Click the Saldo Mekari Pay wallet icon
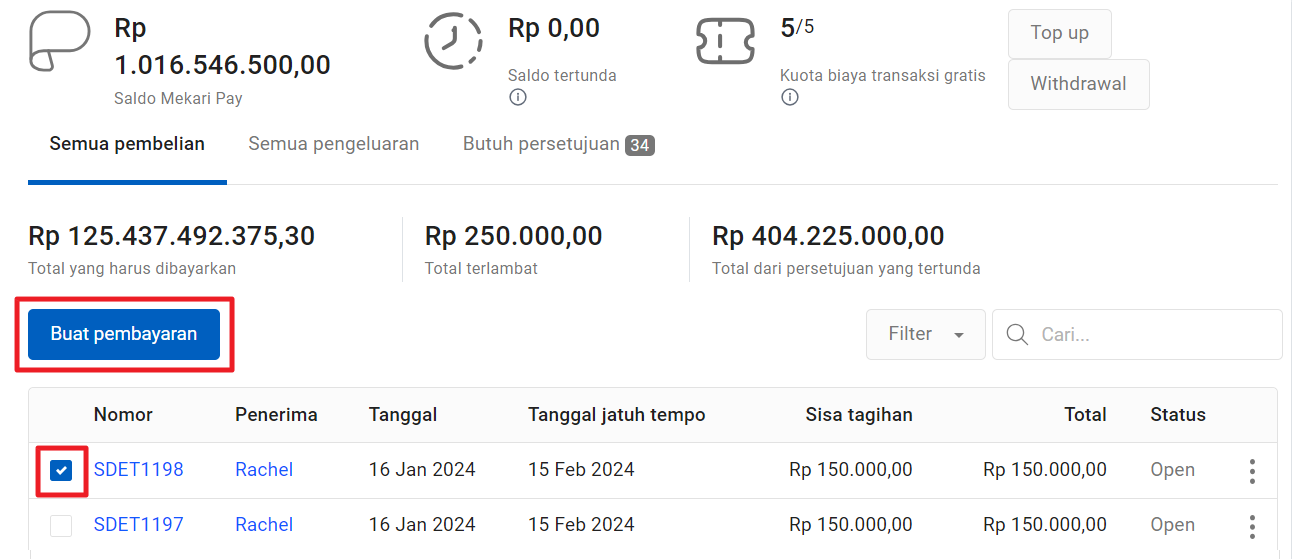The image size is (1298, 559). point(59,42)
